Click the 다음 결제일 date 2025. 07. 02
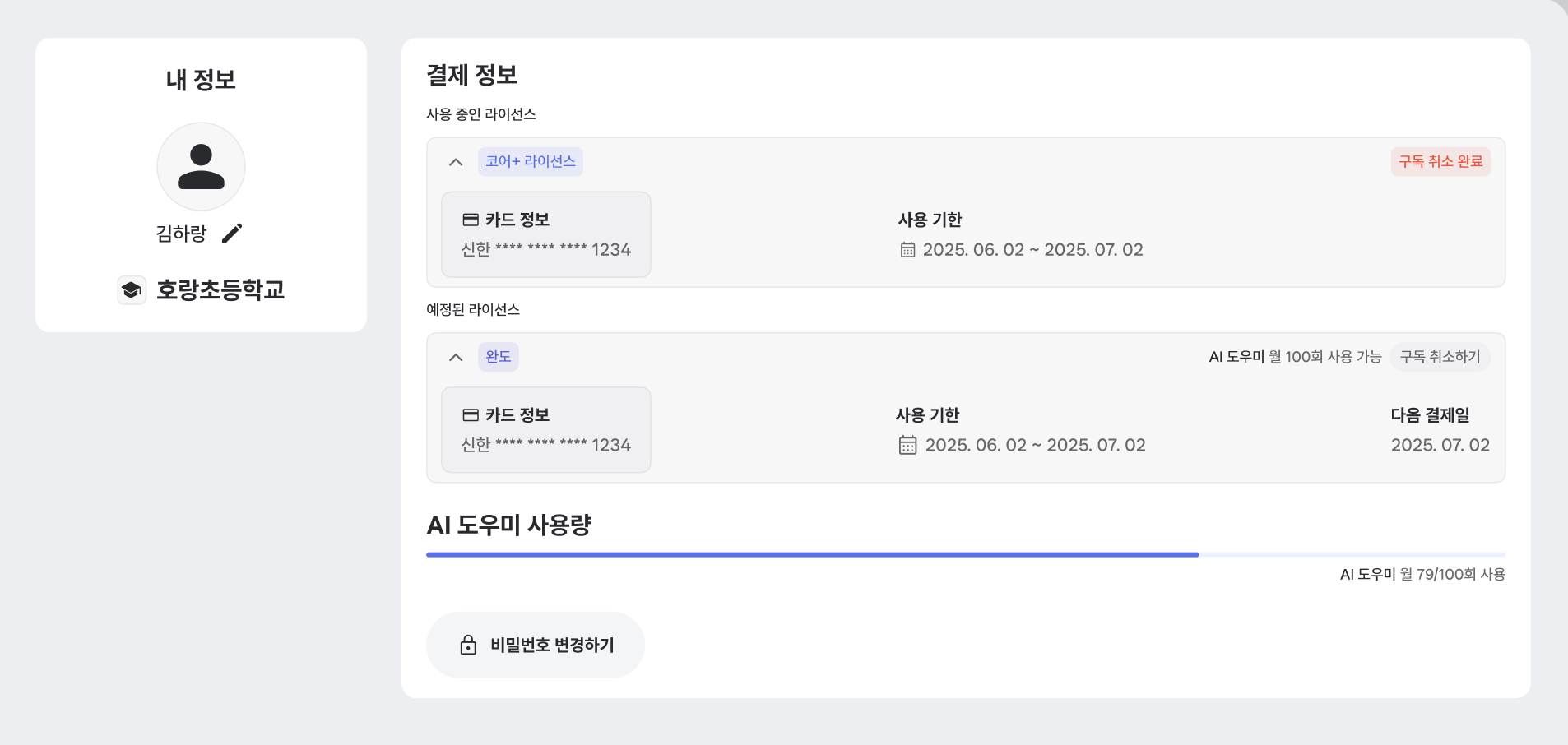 click(1440, 445)
